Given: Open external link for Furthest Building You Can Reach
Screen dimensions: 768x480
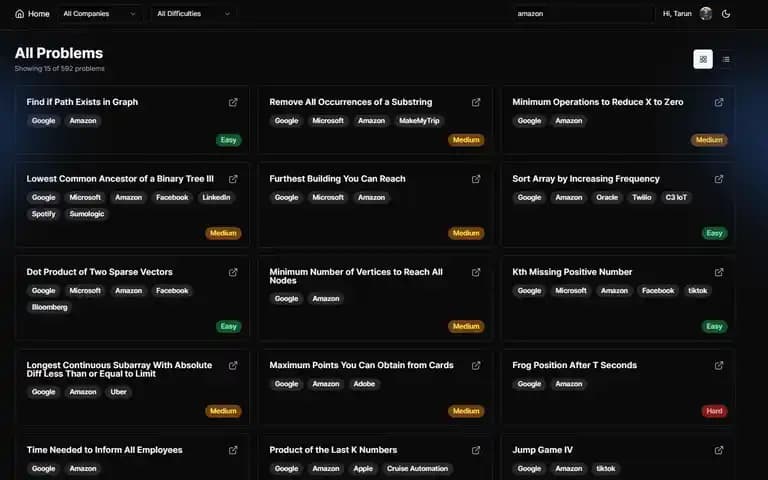Looking at the screenshot, I should click(x=476, y=179).
